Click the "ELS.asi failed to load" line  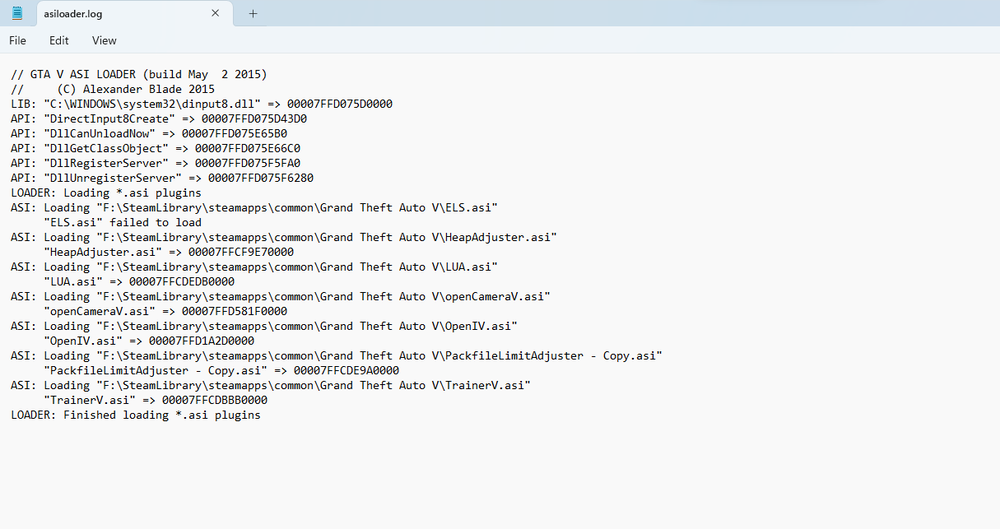pos(123,223)
